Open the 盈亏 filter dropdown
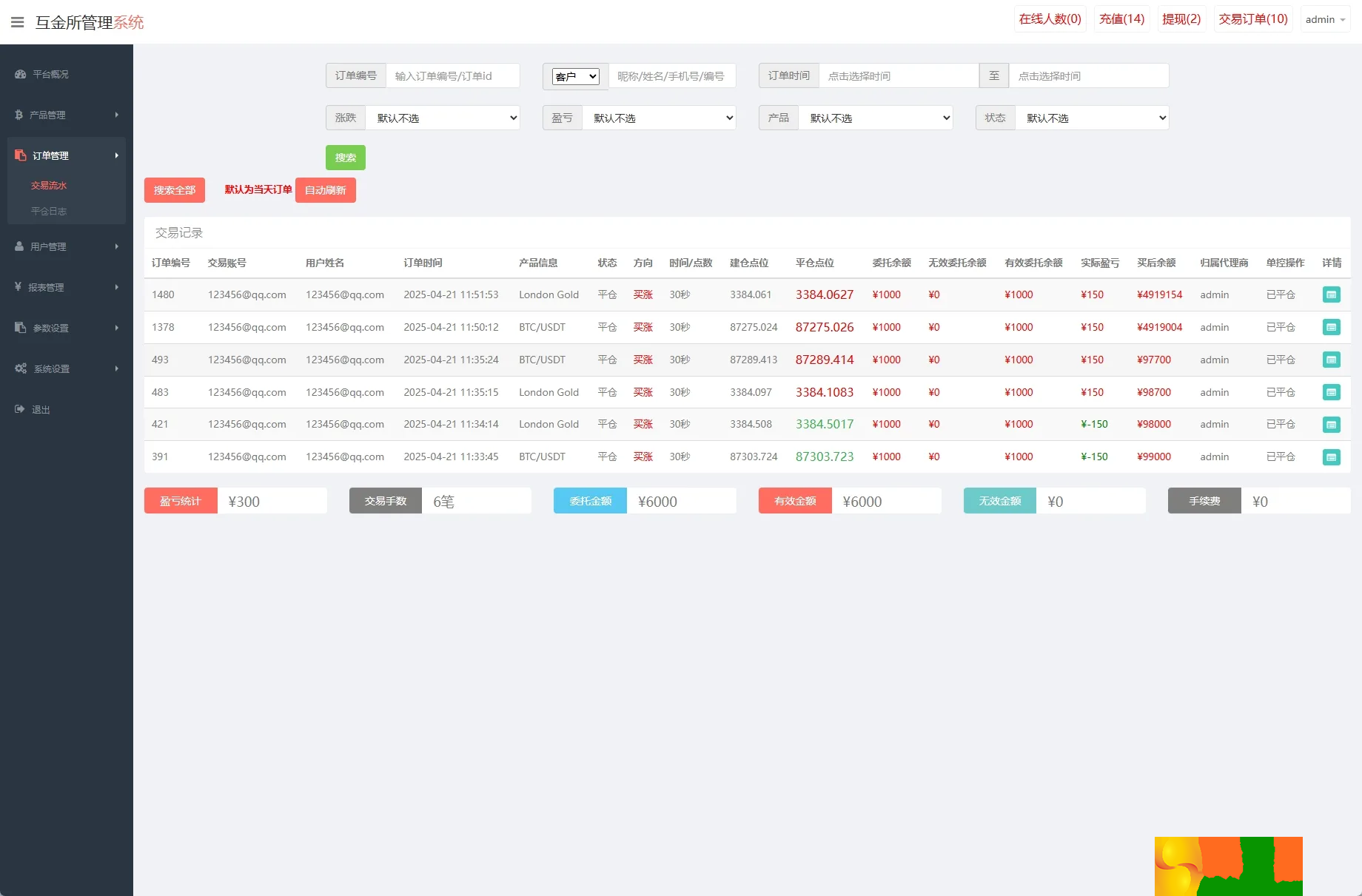 659,118
